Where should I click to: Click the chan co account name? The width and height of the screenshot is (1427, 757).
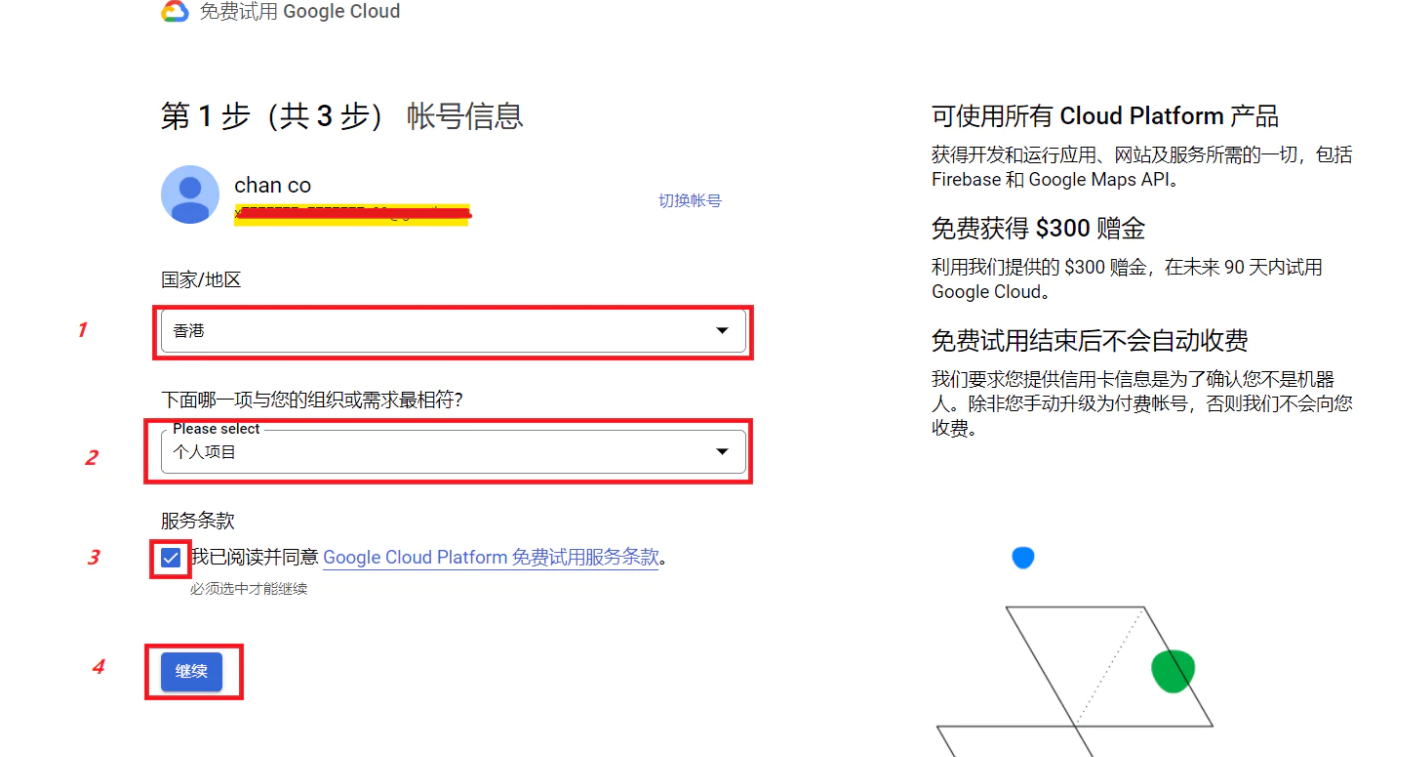(272, 185)
